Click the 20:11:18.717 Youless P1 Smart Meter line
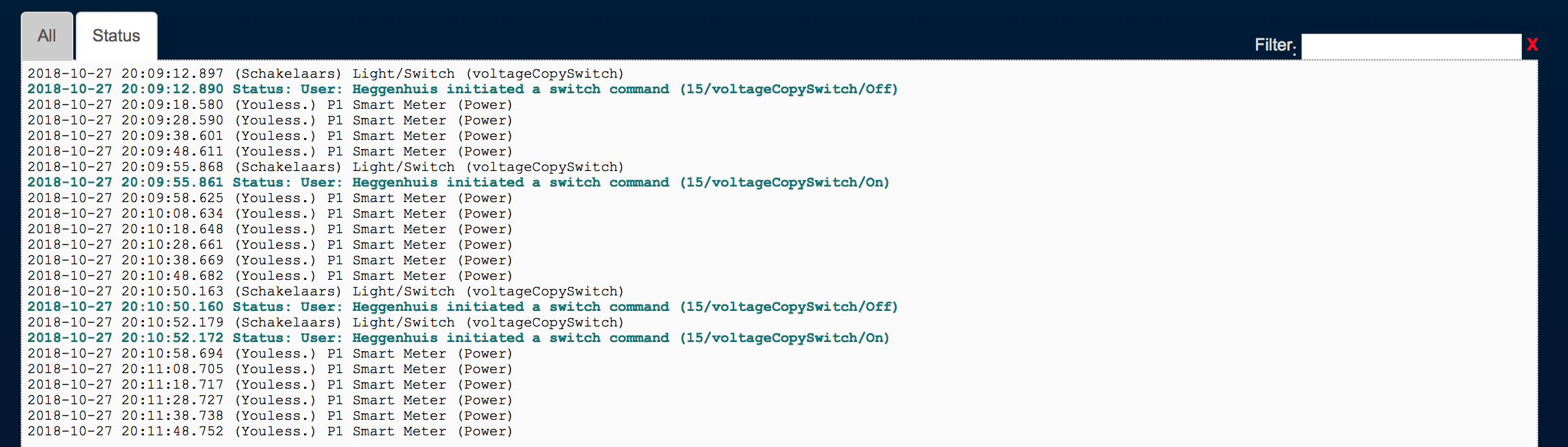This screenshot has width=1568, height=447. (270, 385)
